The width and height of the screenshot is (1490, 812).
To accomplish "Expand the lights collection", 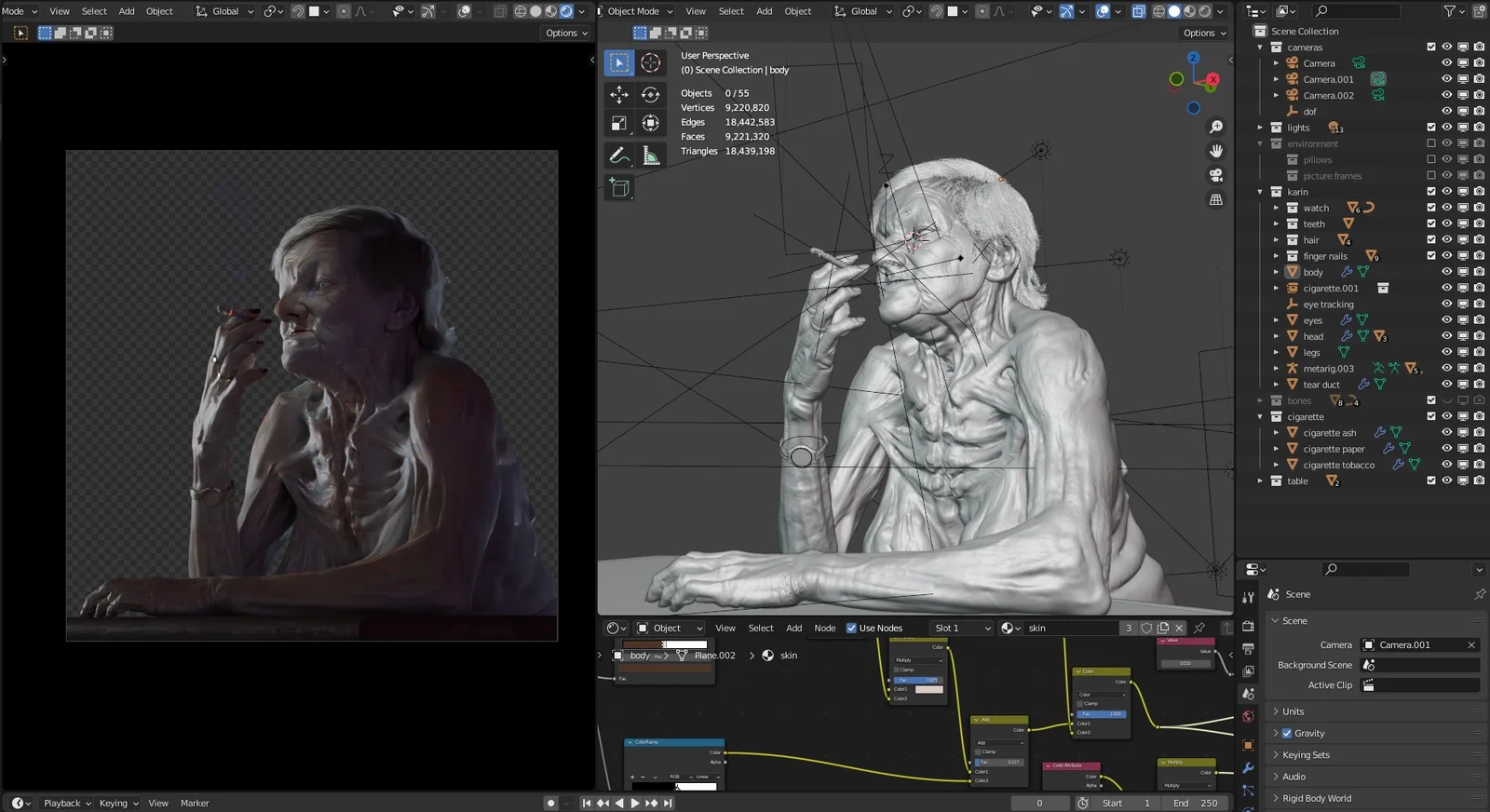I will pos(1260,128).
